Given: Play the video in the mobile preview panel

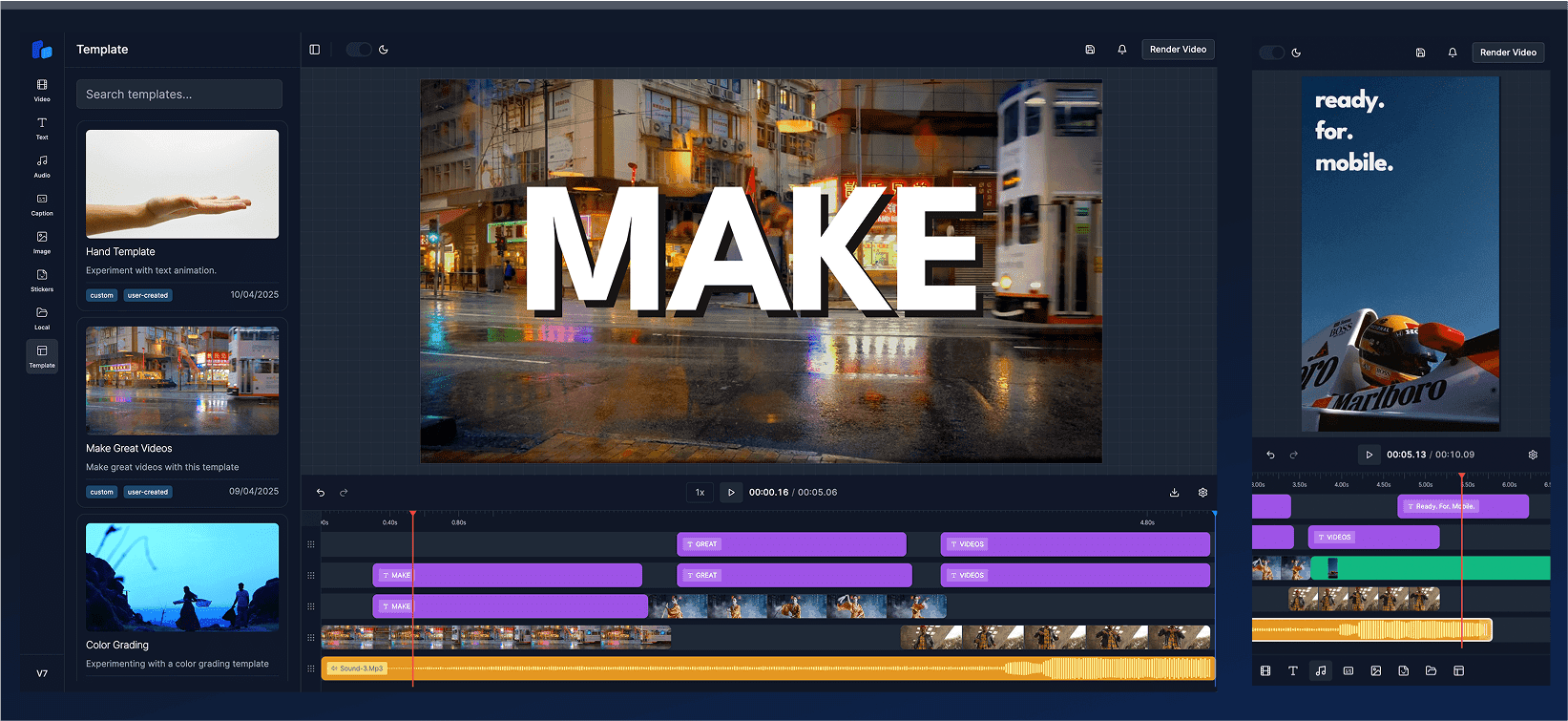Looking at the screenshot, I should point(1369,455).
